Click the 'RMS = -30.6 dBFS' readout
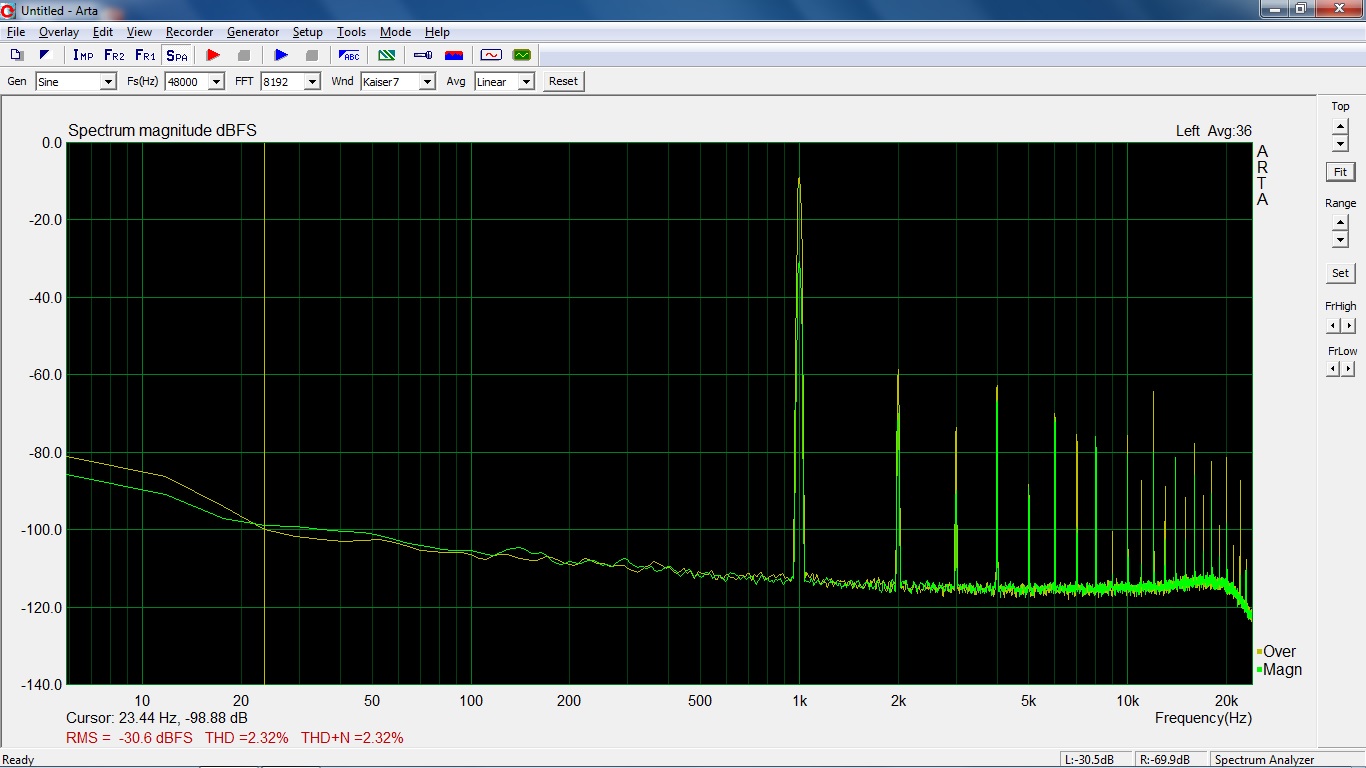Screen dimensions: 1366x768 click(x=129, y=738)
